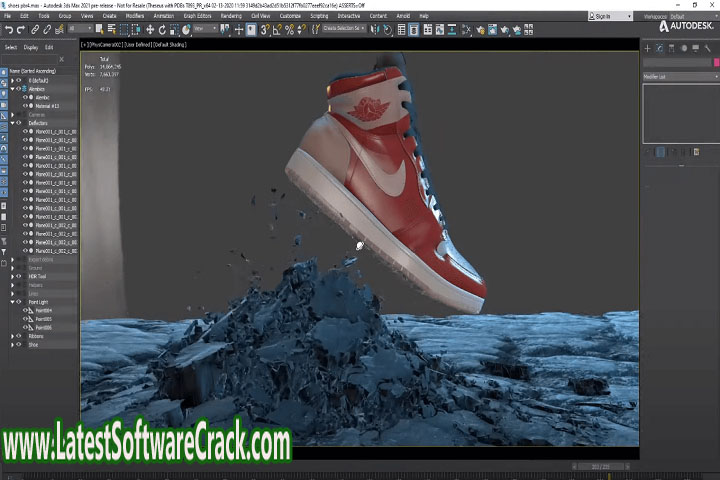The image size is (720, 480).
Task: Click the Select and Link tool
Action: point(35,30)
